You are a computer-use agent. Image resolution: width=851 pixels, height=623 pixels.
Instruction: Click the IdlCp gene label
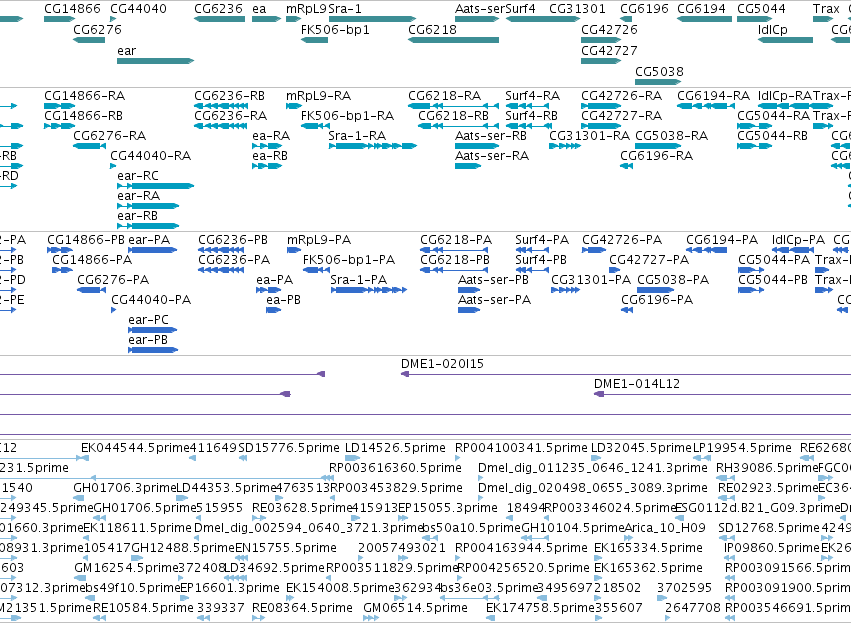tap(772, 29)
